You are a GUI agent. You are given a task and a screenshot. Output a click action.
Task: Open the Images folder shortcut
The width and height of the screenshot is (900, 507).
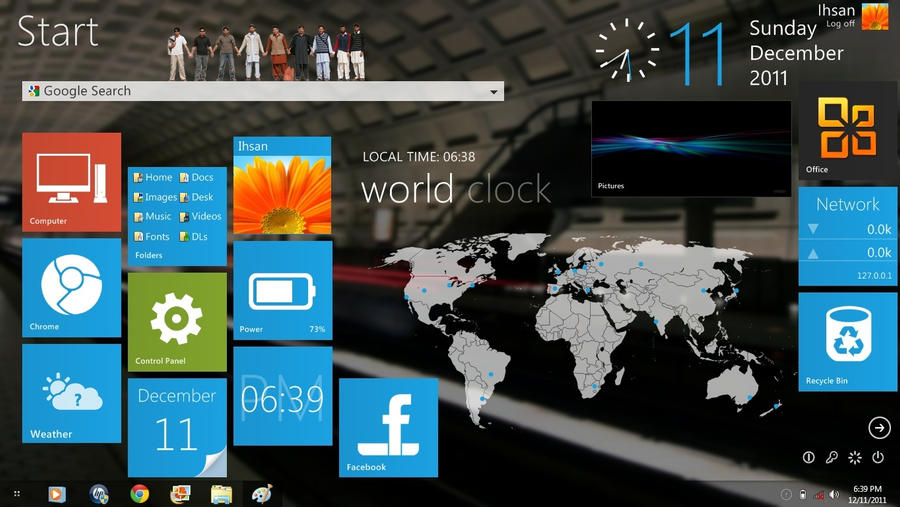156,197
